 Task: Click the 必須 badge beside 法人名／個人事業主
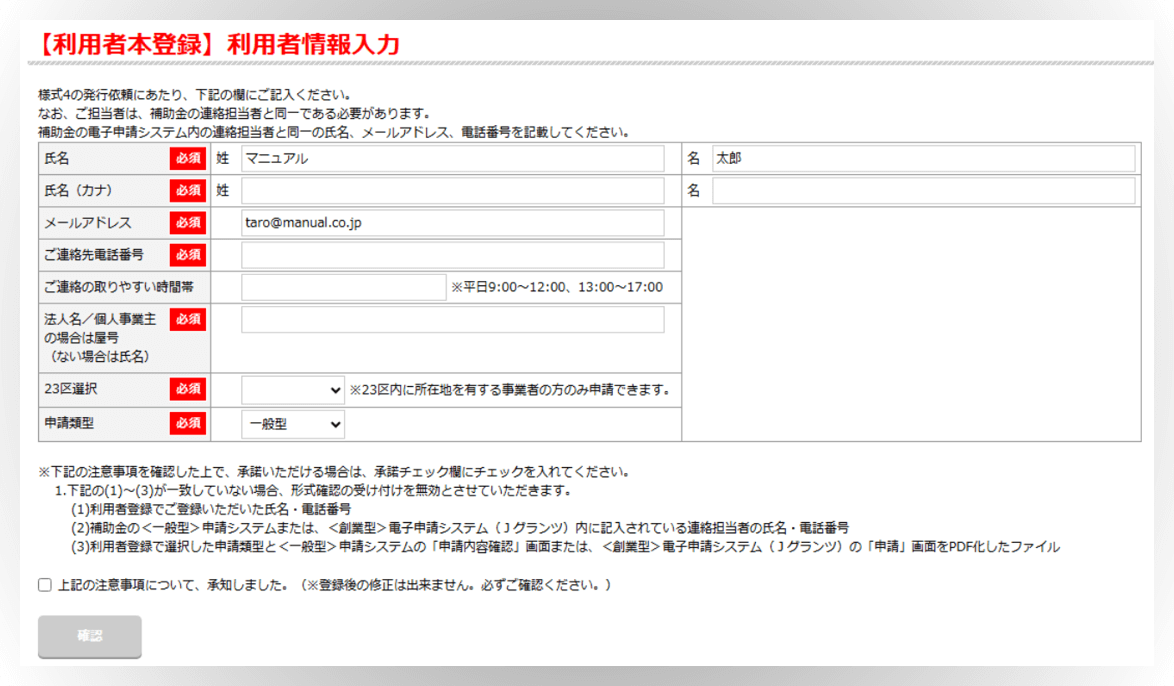[x=188, y=319]
